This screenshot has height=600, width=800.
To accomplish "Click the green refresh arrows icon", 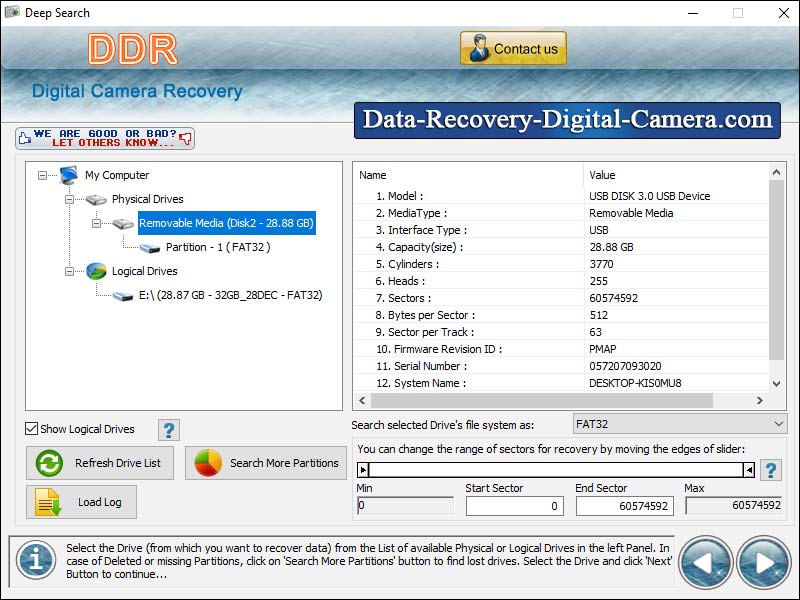I will [49, 463].
